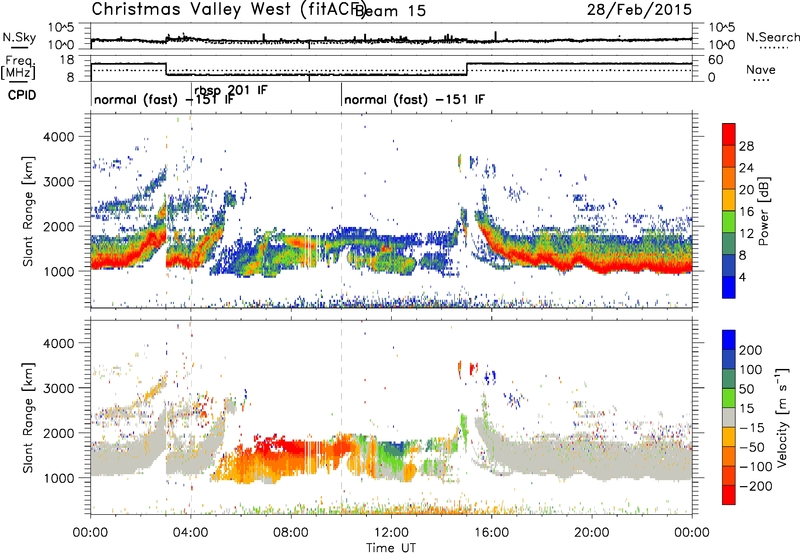800x554 pixels.
Task: Click the rightmost '00:00' time tick label
Action: click(692, 533)
